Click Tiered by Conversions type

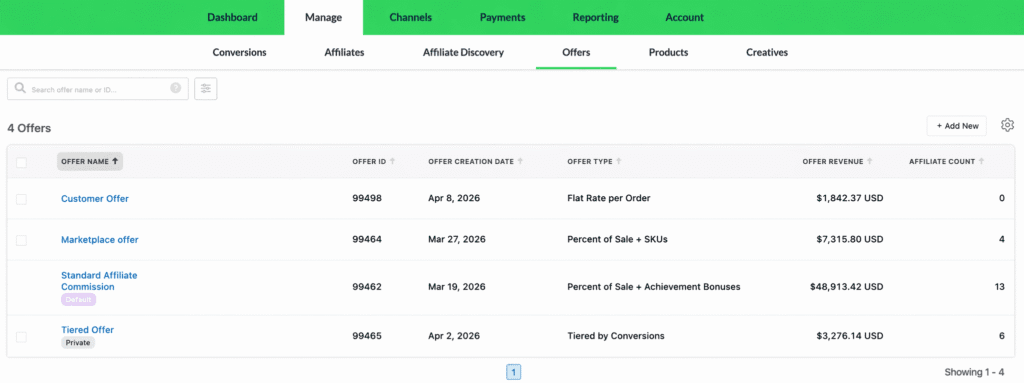coord(616,336)
